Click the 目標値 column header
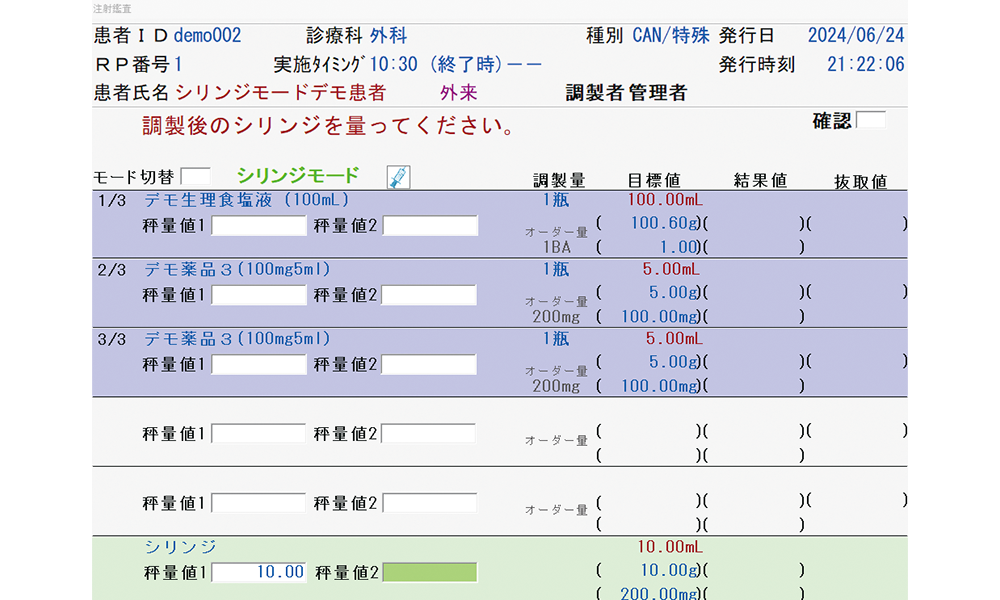 (x=654, y=180)
